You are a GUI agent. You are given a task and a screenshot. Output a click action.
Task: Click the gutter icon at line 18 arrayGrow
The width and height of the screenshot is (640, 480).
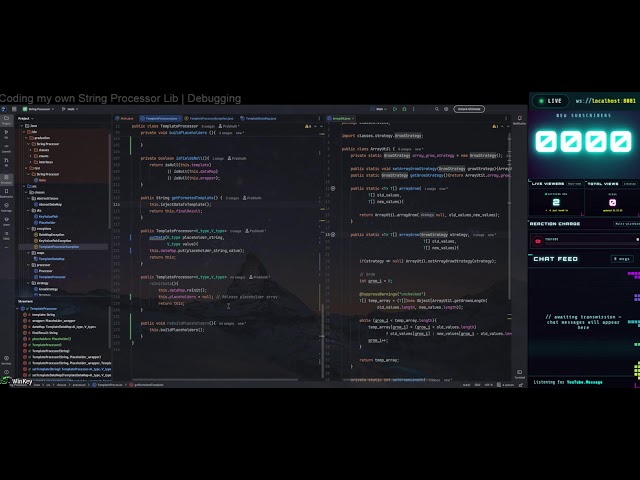pyautogui.click(x=333, y=235)
